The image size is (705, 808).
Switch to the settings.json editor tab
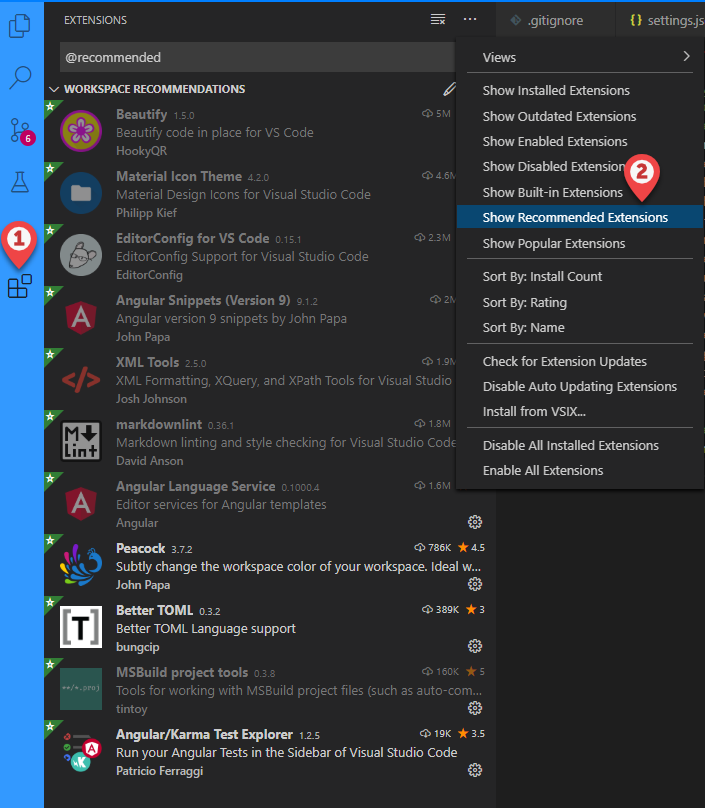661,20
